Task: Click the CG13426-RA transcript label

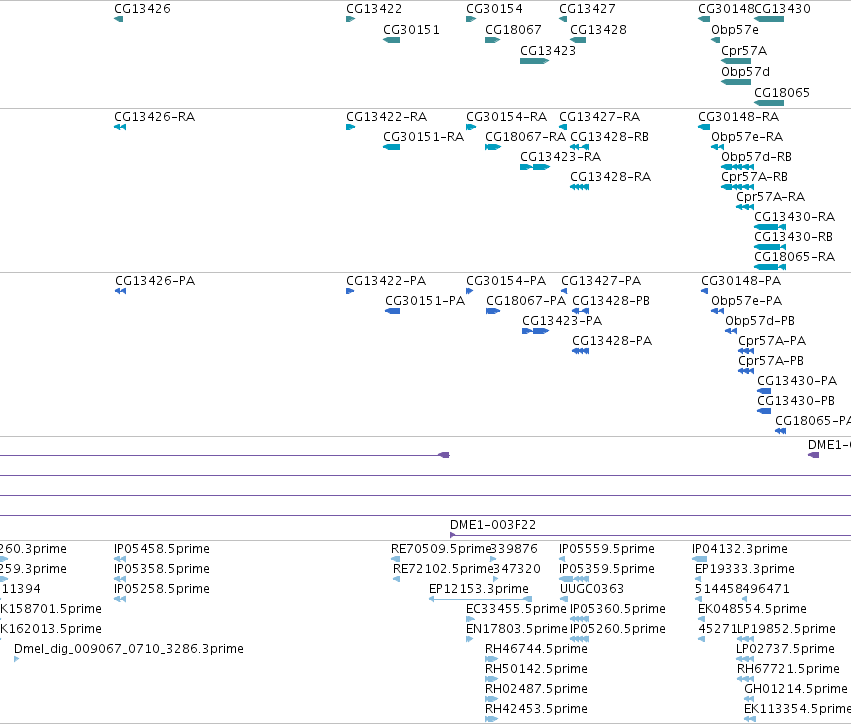Action: coord(154,117)
